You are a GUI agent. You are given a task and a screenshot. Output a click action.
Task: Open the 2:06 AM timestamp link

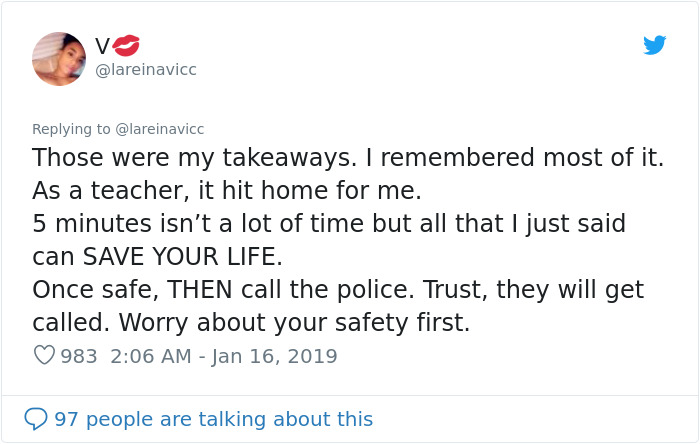143,356
